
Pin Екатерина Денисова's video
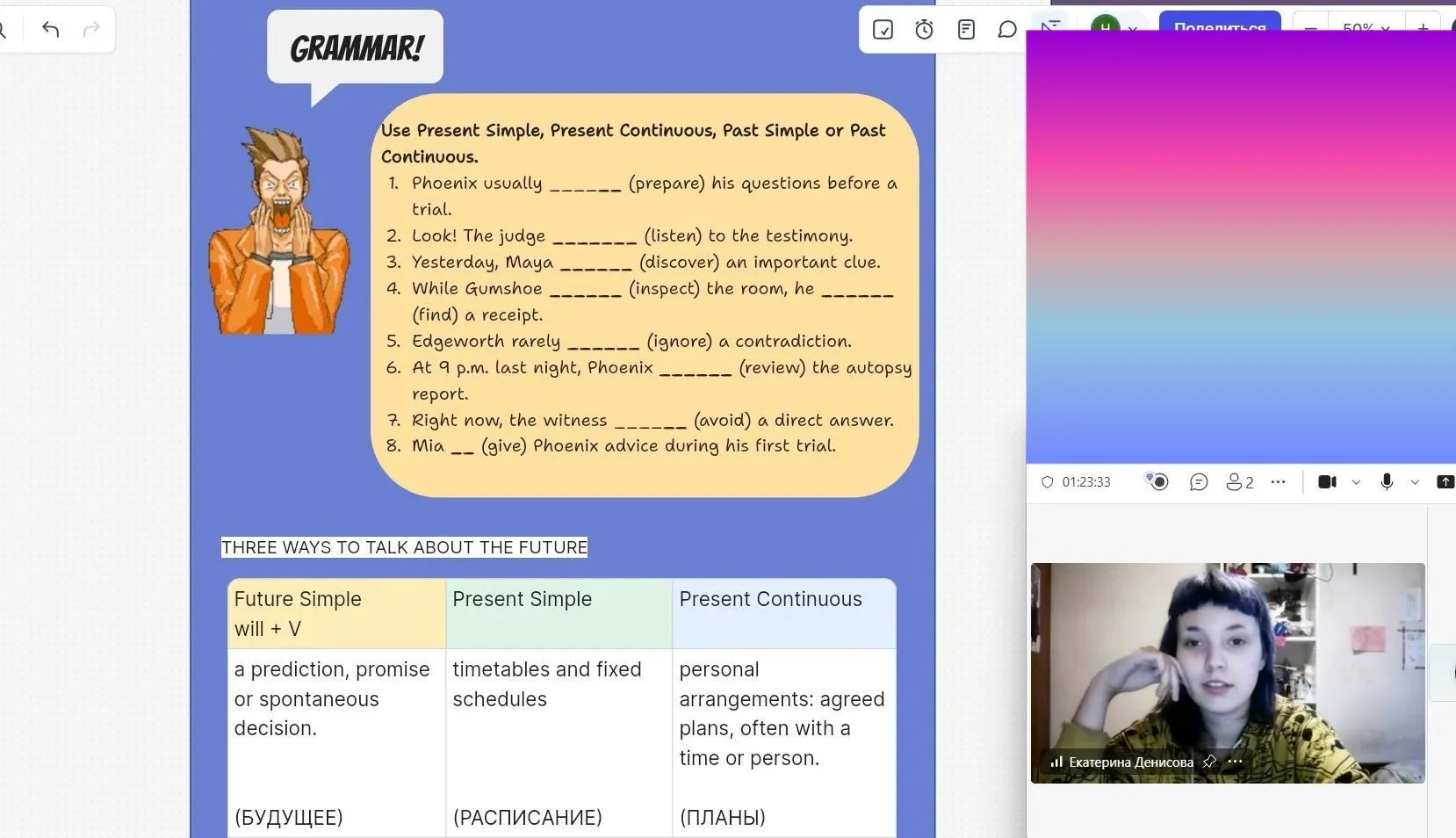[1209, 762]
